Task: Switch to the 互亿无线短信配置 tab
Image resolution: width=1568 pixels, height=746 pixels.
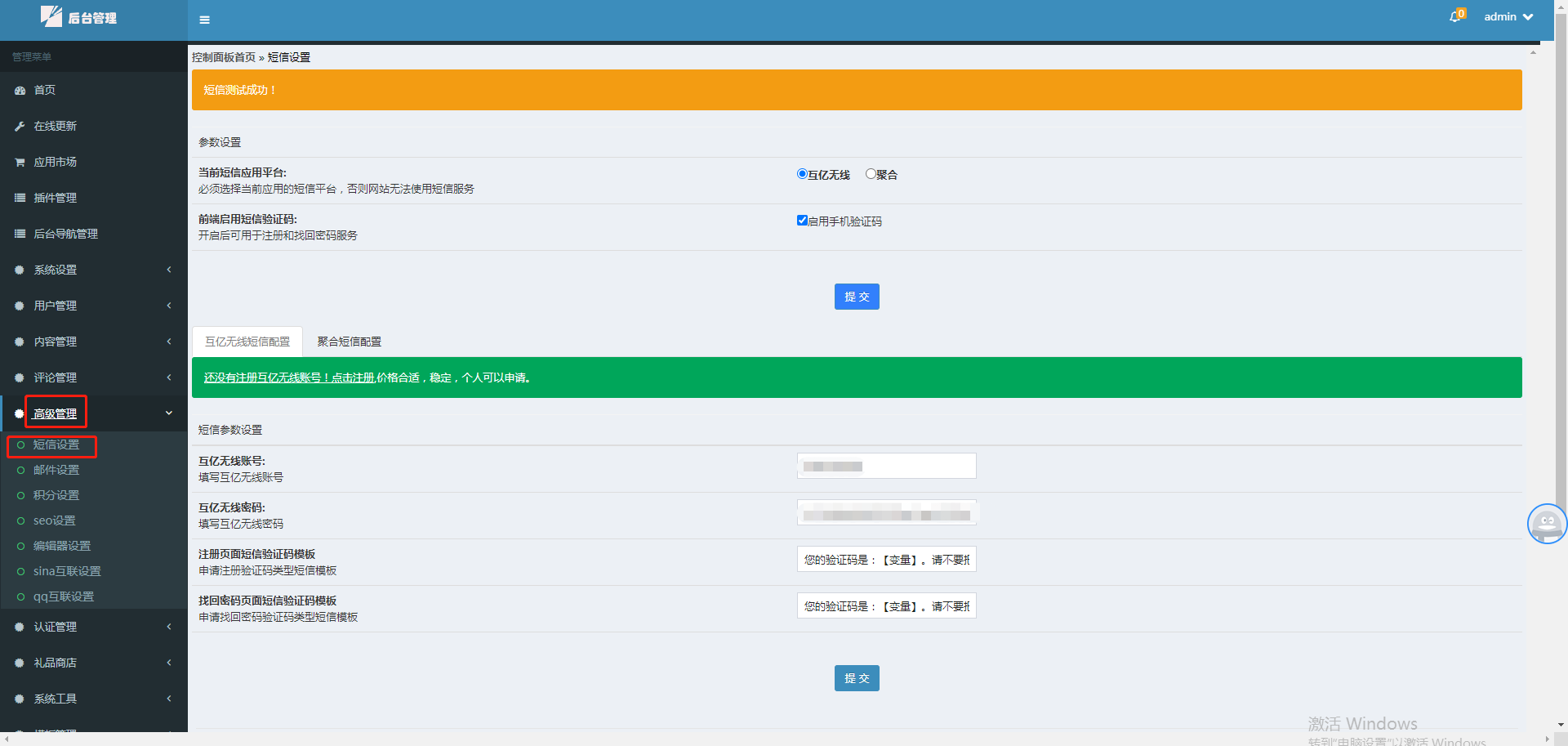Action: [x=247, y=342]
